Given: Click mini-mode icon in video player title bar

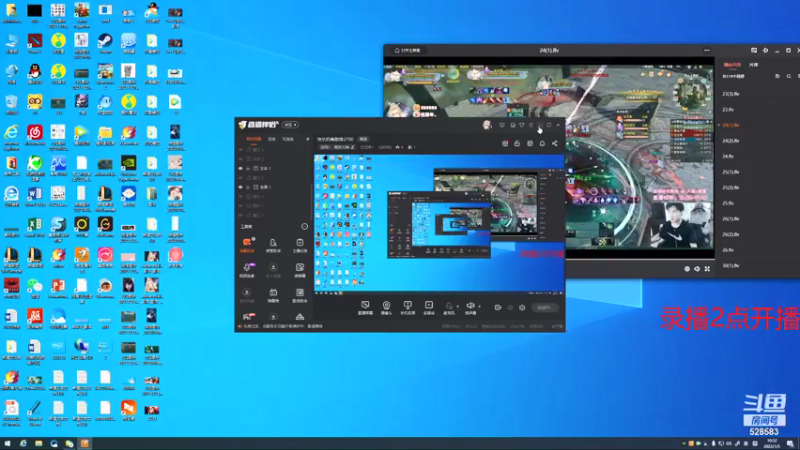Looking at the screenshot, I should point(754,51).
